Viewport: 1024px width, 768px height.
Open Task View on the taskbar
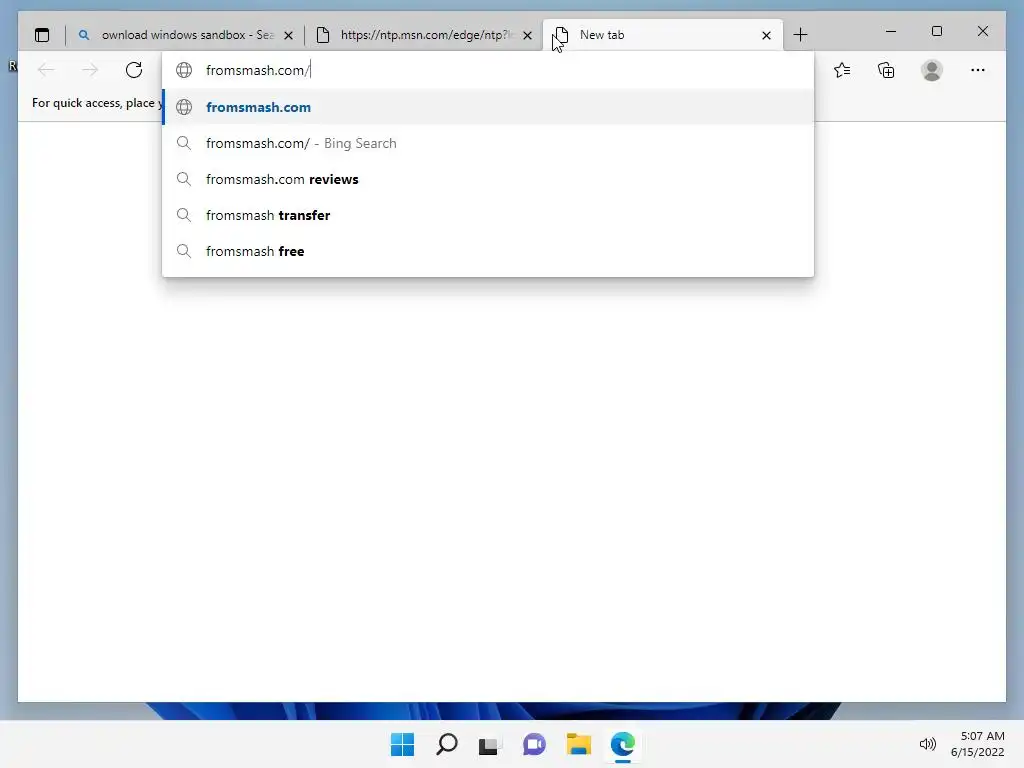click(x=488, y=745)
